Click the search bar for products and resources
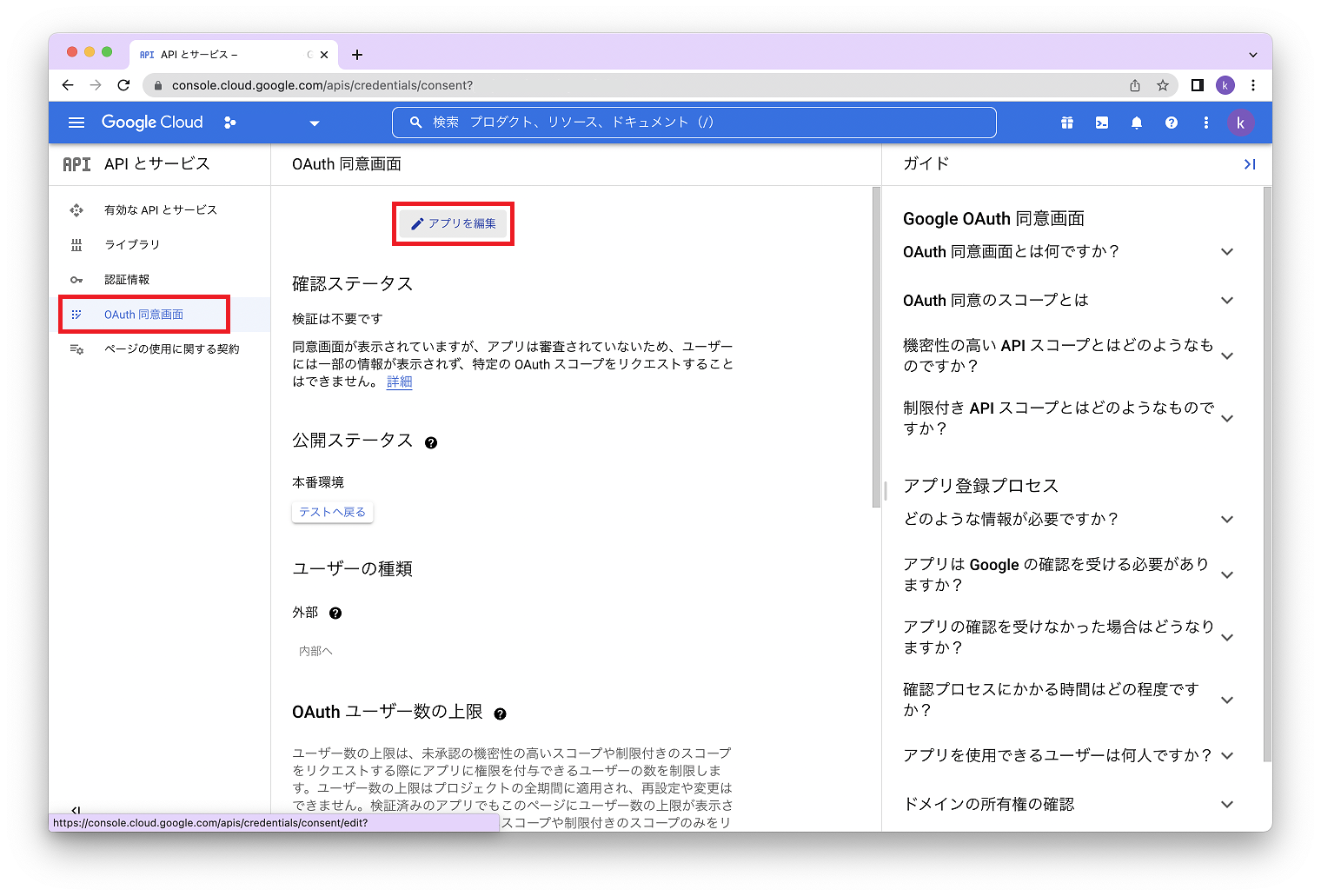This screenshot has width=1321, height=896. [694, 123]
